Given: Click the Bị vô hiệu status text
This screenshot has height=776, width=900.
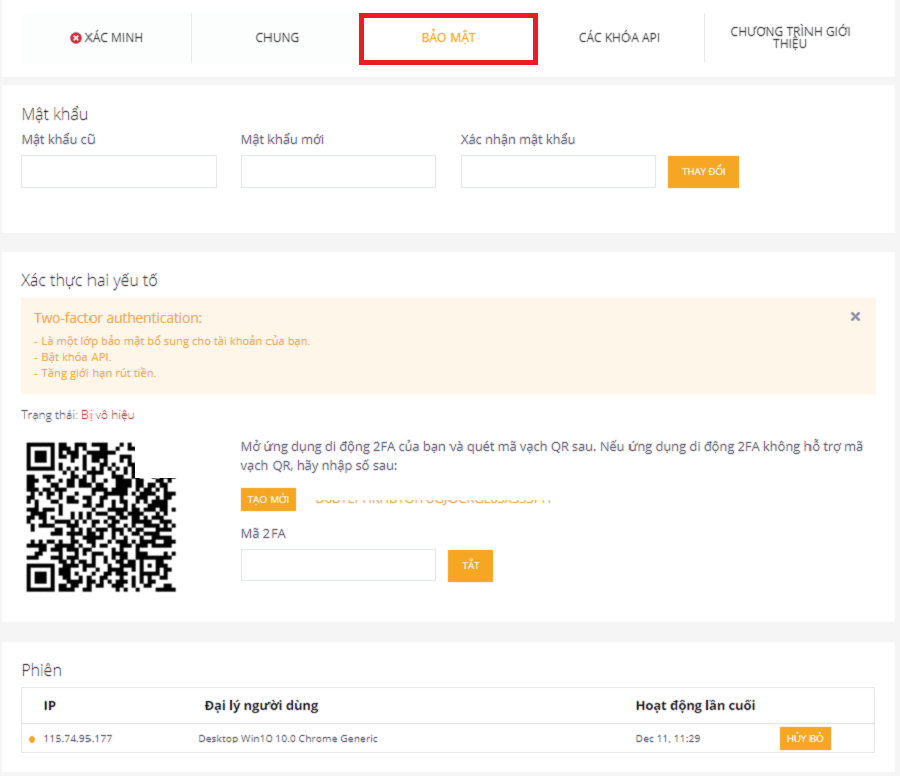Looking at the screenshot, I should pyautogui.click(x=108, y=415).
